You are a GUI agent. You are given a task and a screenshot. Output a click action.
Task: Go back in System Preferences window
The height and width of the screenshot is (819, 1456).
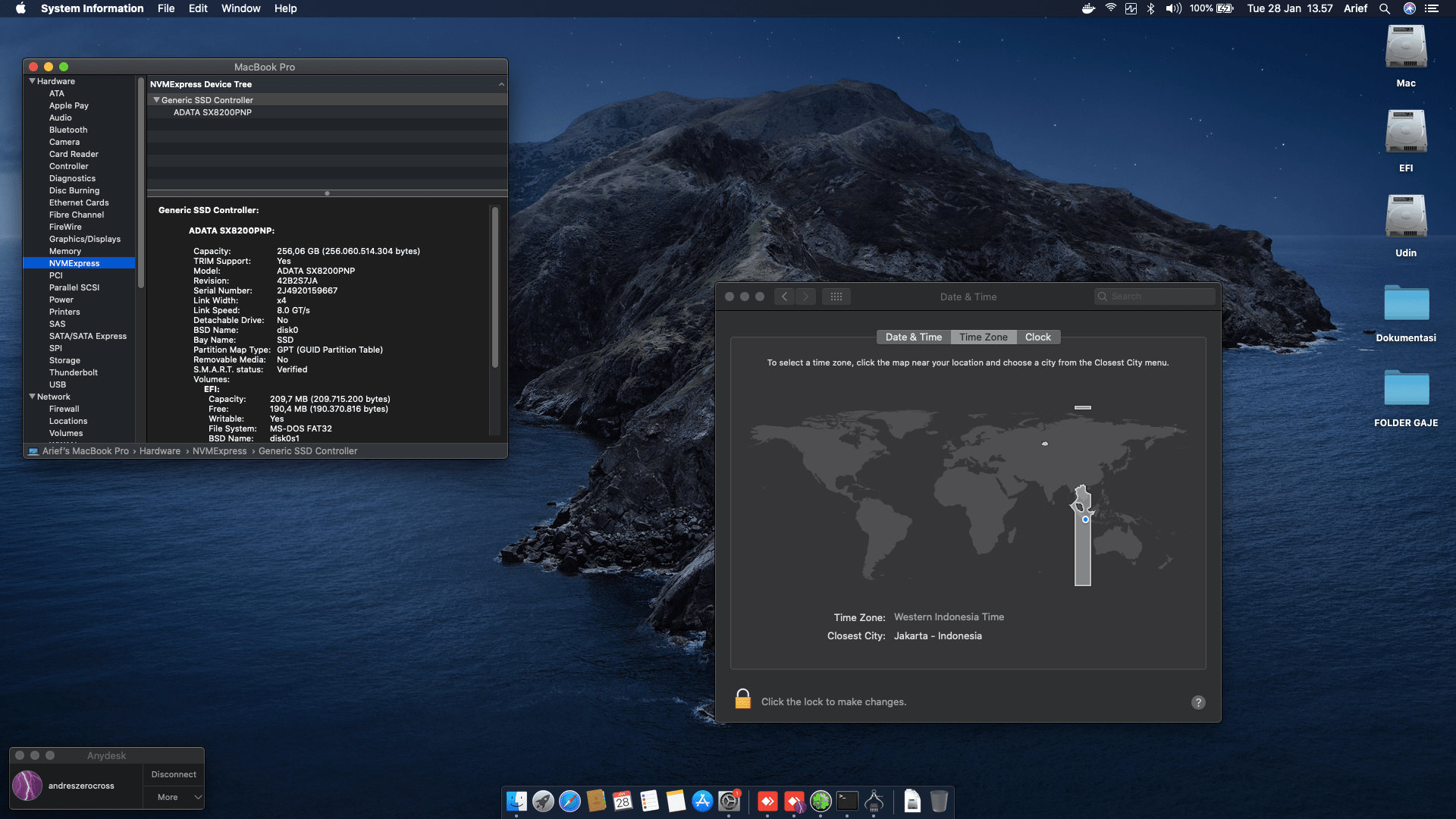tap(785, 297)
